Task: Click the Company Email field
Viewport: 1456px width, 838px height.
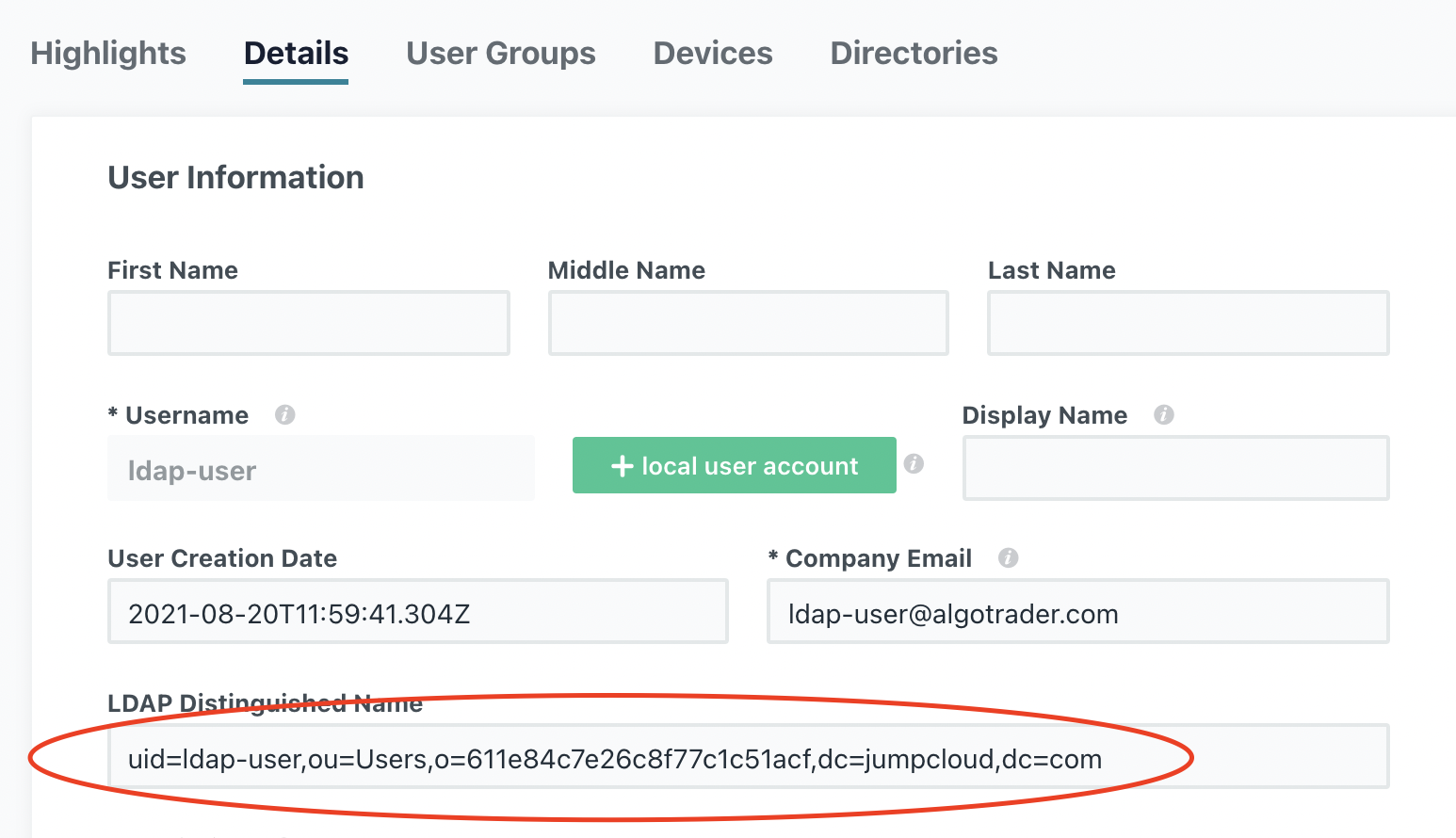Action: pos(1078,611)
